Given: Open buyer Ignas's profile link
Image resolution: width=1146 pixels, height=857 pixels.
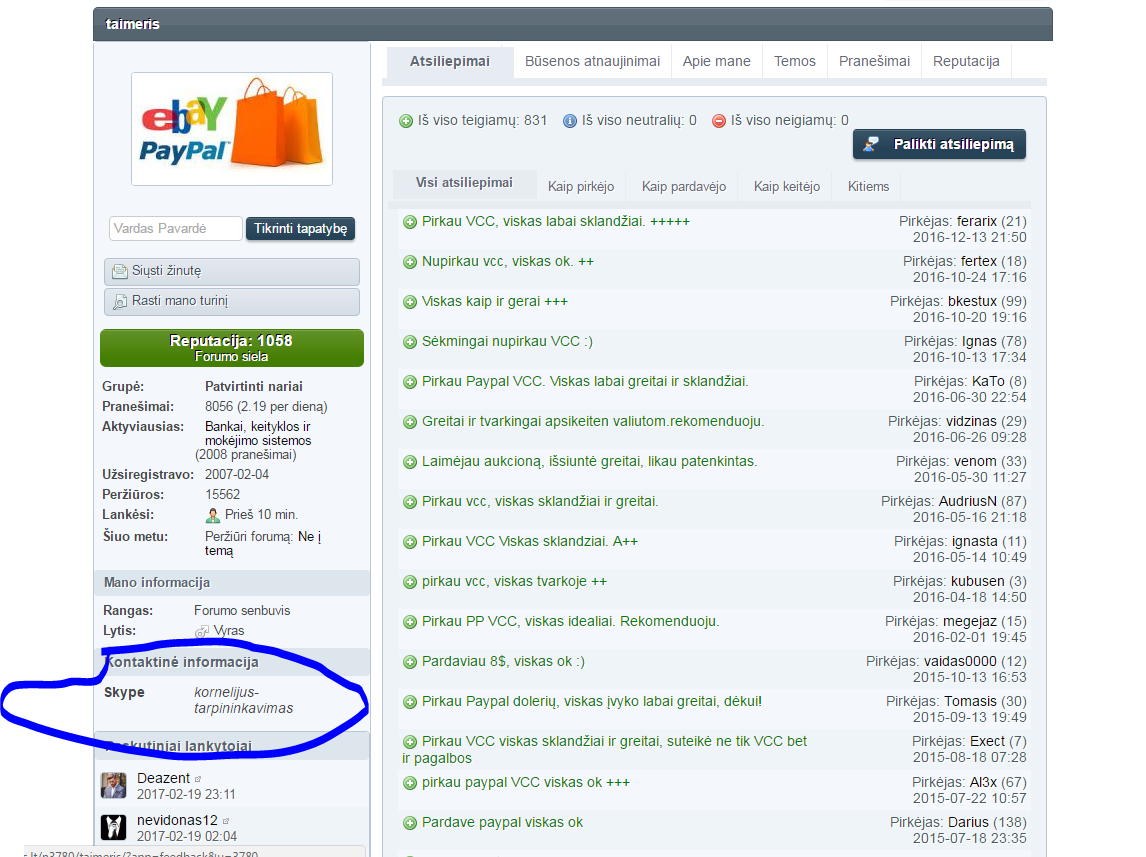Looking at the screenshot, I should pos(979,341).
